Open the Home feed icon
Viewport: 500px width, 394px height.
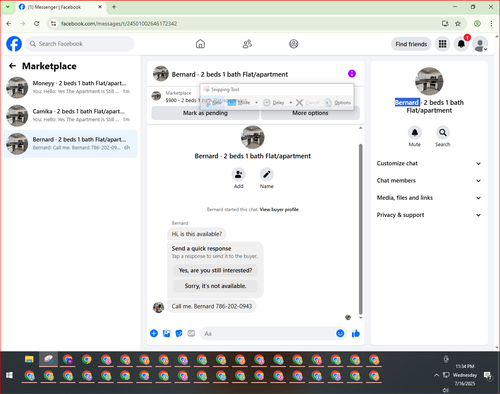pyautogui.click(x=200, y=44)
